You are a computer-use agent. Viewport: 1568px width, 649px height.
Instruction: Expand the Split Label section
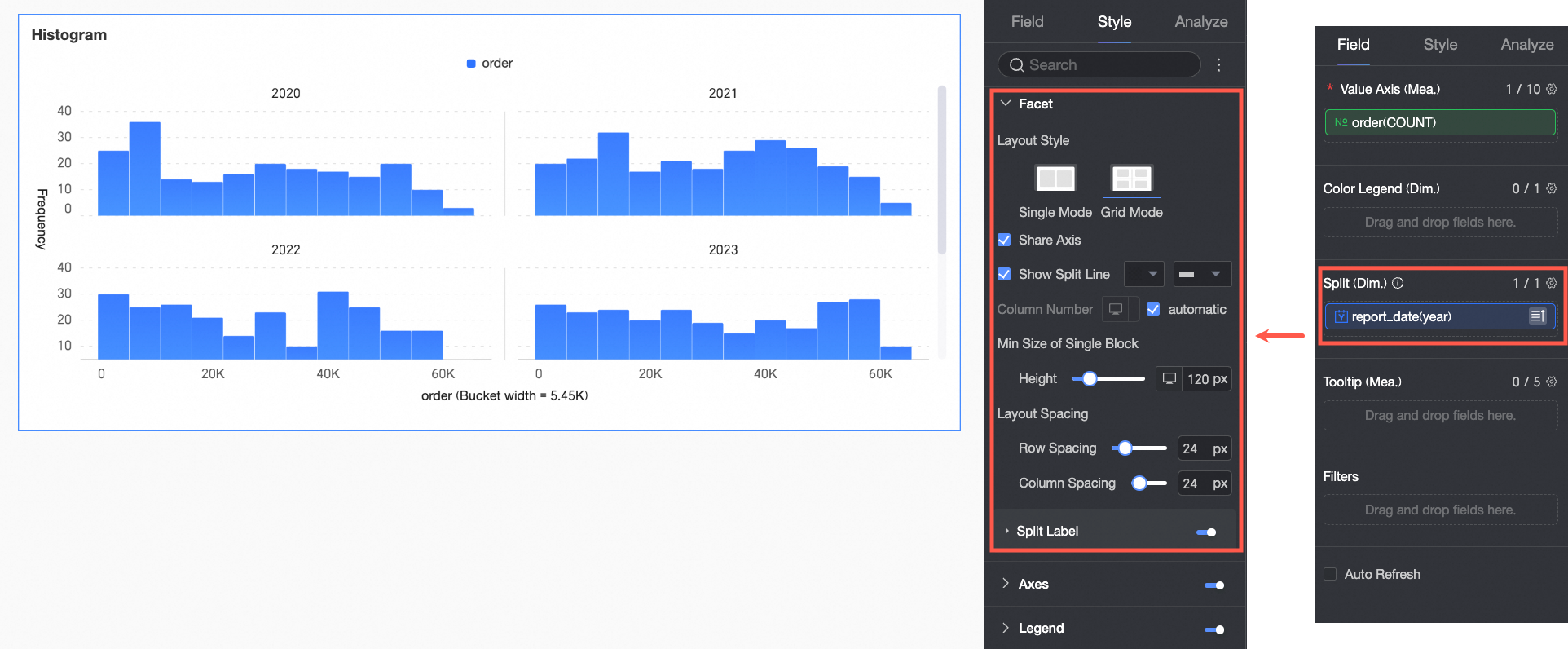(x=1006, y=531)
